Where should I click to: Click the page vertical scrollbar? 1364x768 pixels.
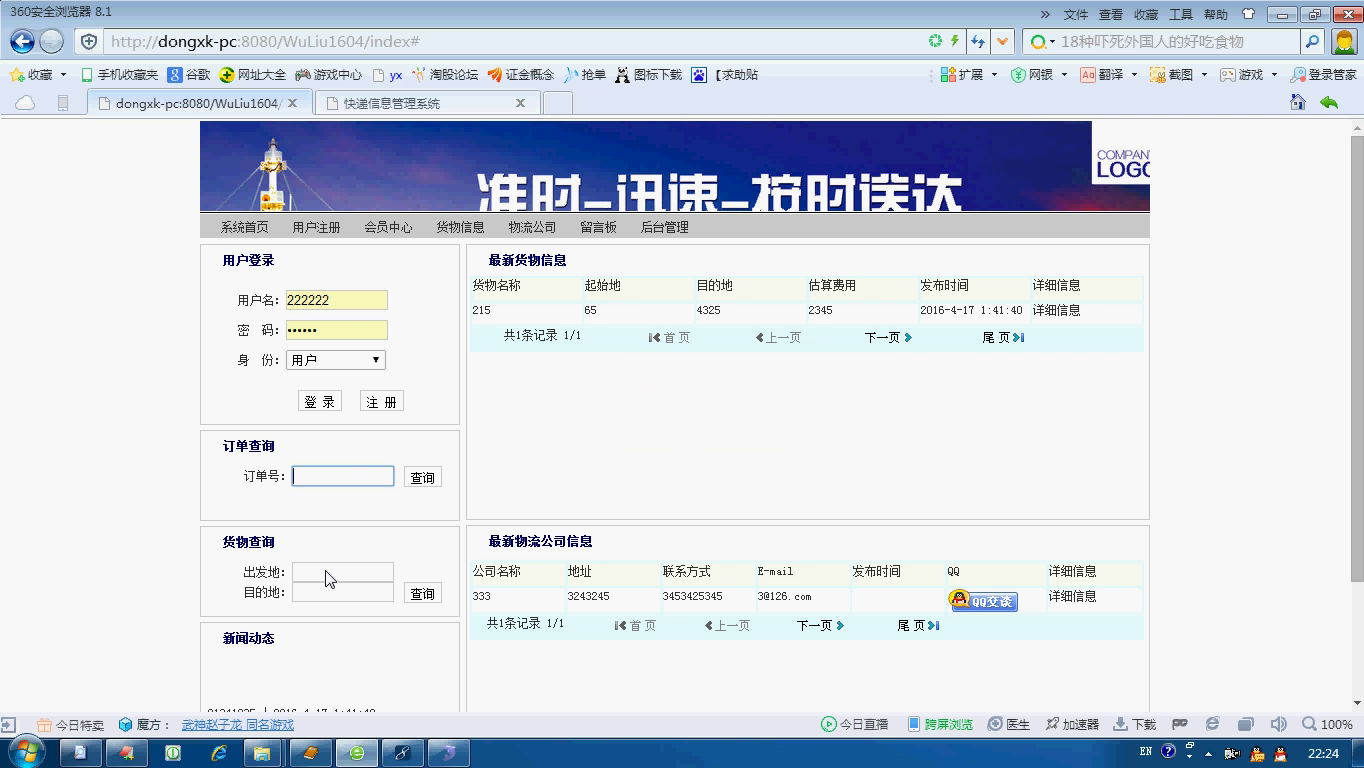(1356, 356)
